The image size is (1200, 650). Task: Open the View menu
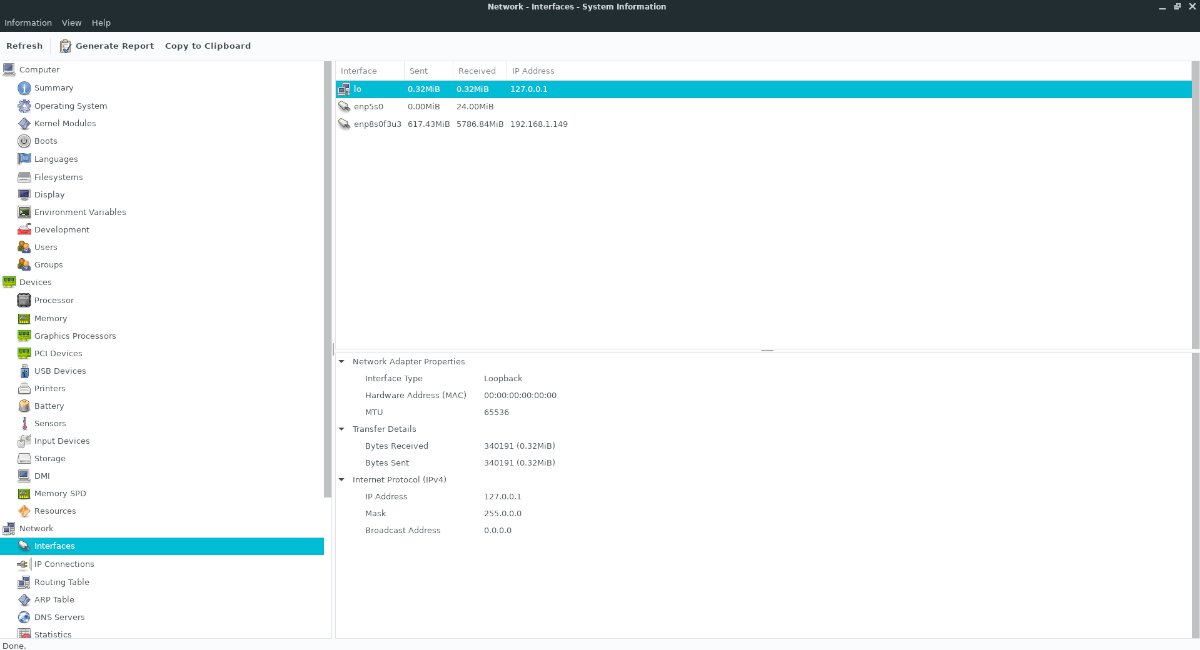[x=71, y=22]
